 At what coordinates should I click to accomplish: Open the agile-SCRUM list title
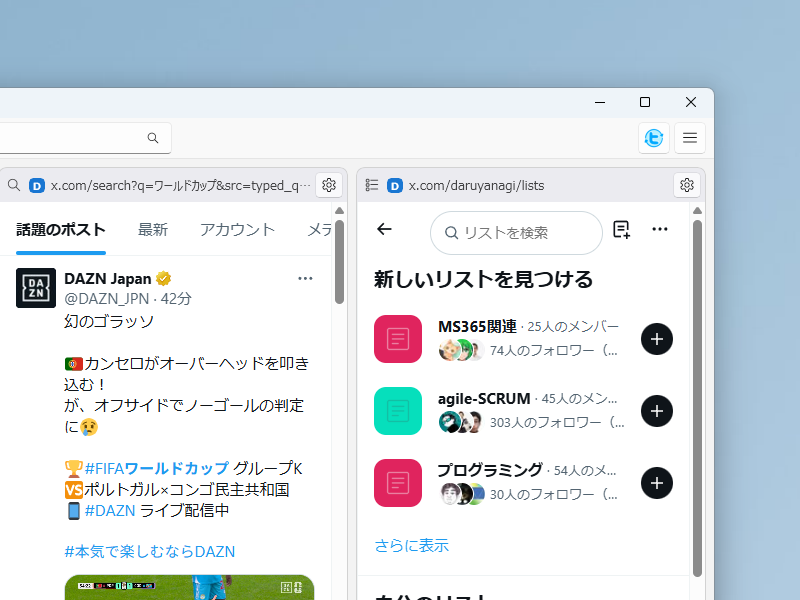click(x=484, y=398)
